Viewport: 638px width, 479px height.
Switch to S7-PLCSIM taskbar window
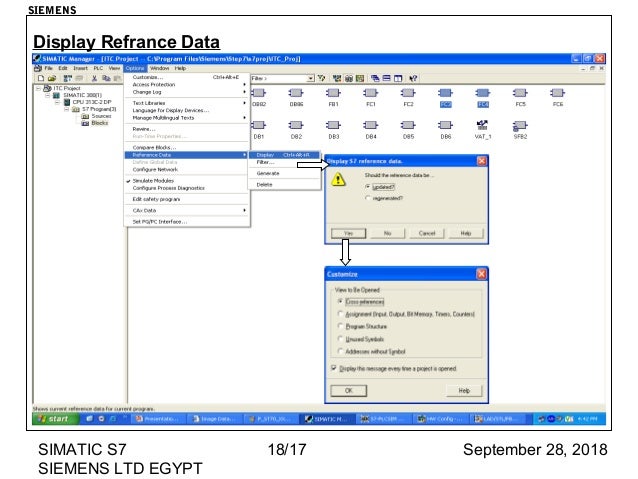pos(384,419)
